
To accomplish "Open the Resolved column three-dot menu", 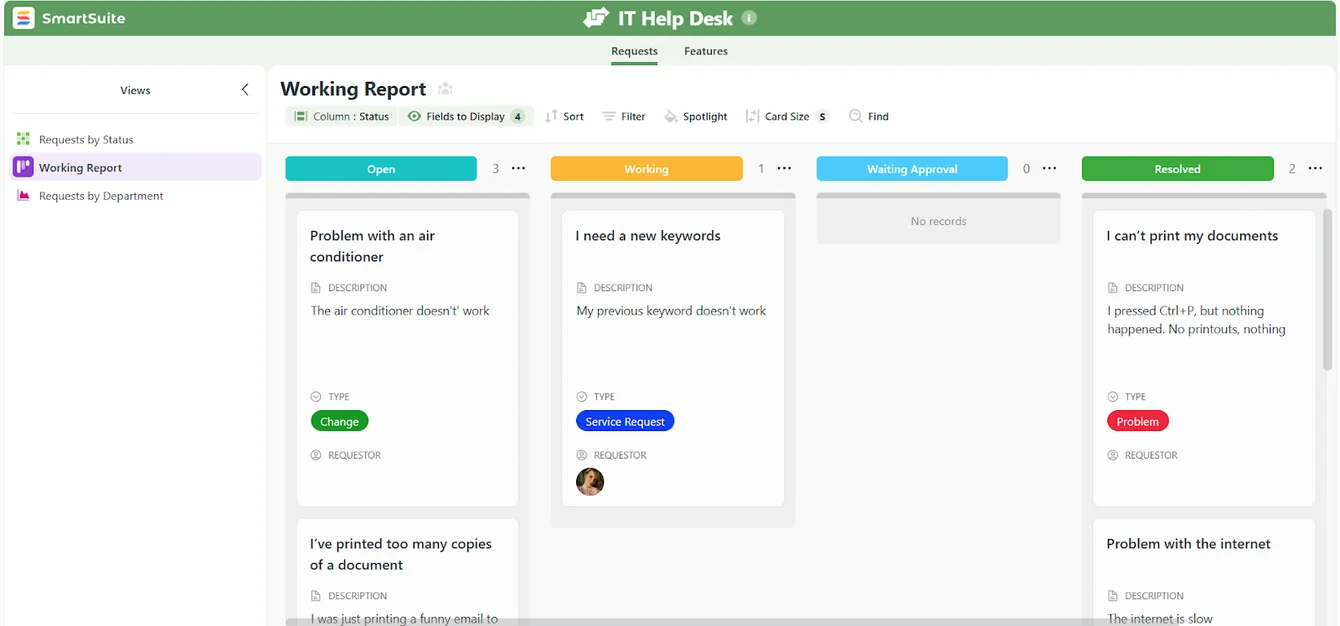I will pyautogui.click(x=1315, y=169).
